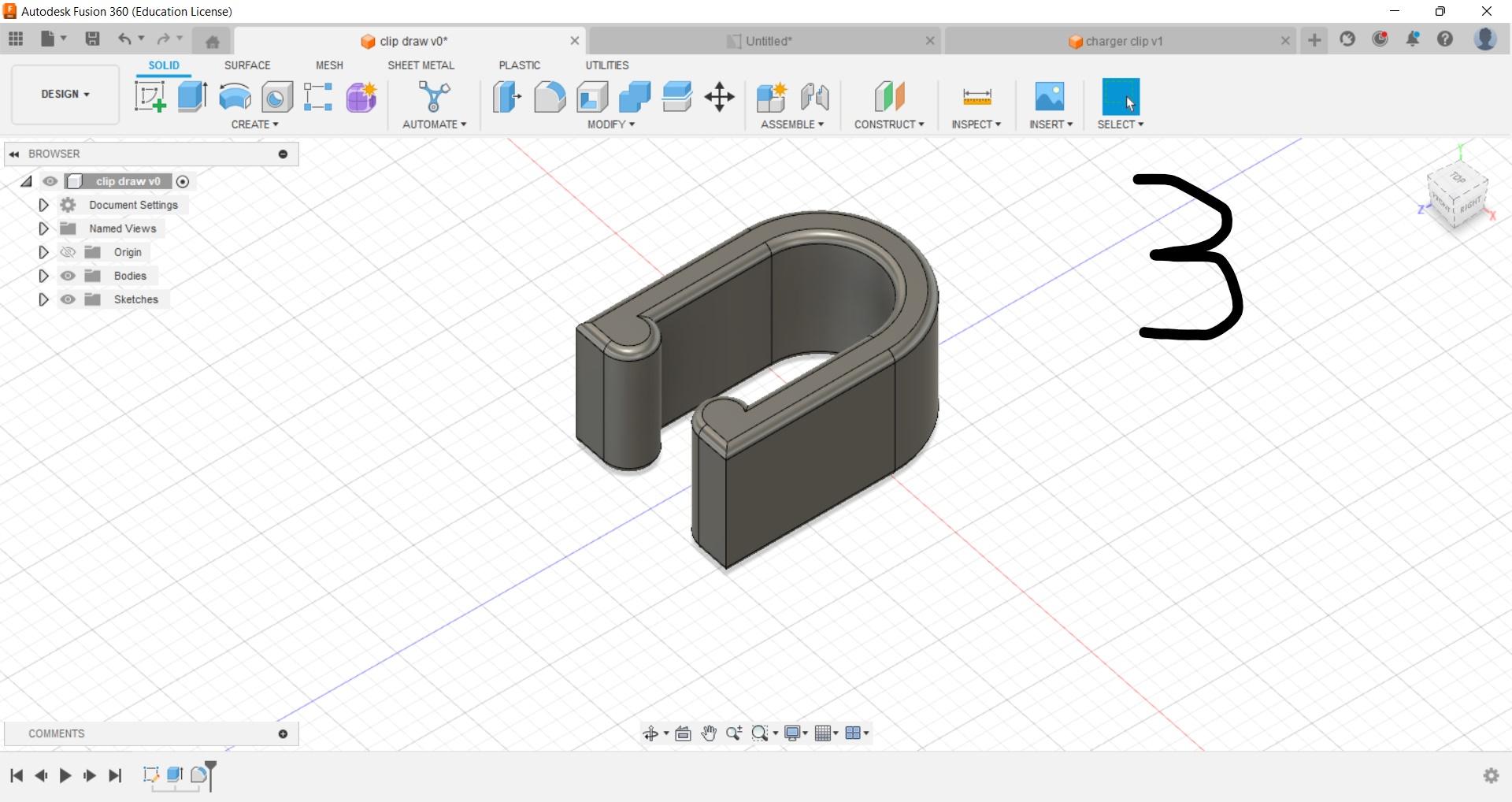Select the Pan tool in the navigation bar
This screenshot has height=802, width=1512.
pyautogui.click(x=708, y=733)
